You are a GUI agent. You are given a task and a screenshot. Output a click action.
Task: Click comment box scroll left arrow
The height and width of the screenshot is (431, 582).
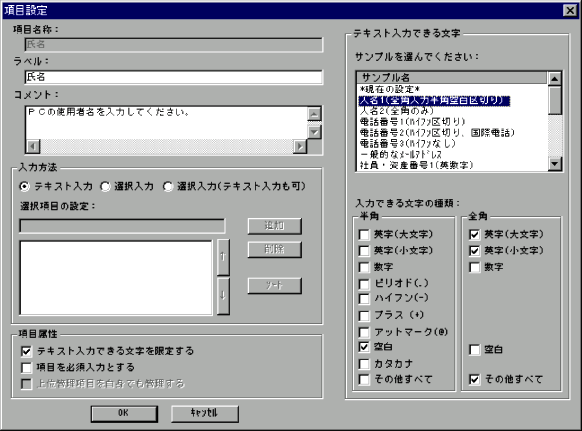[x=33, y=147]
